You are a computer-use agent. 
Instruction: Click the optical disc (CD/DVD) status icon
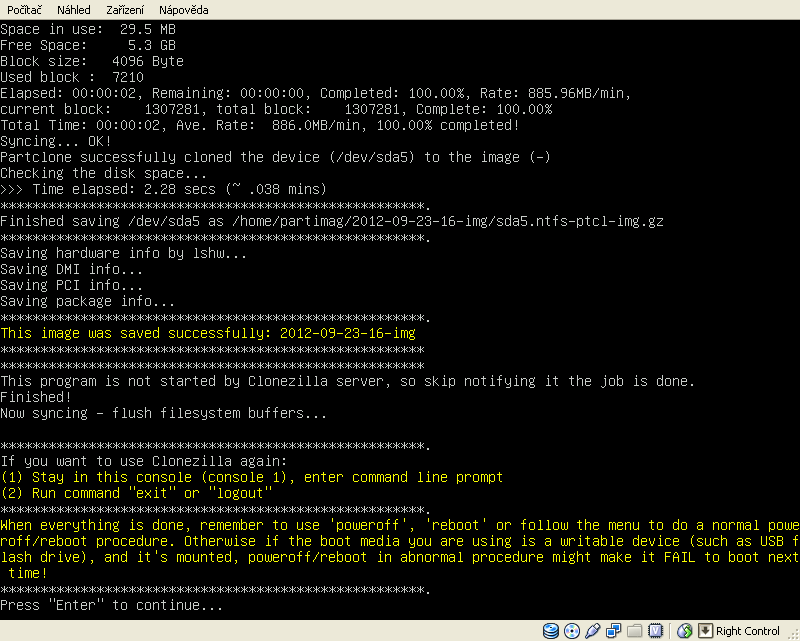tap(571, 631)
